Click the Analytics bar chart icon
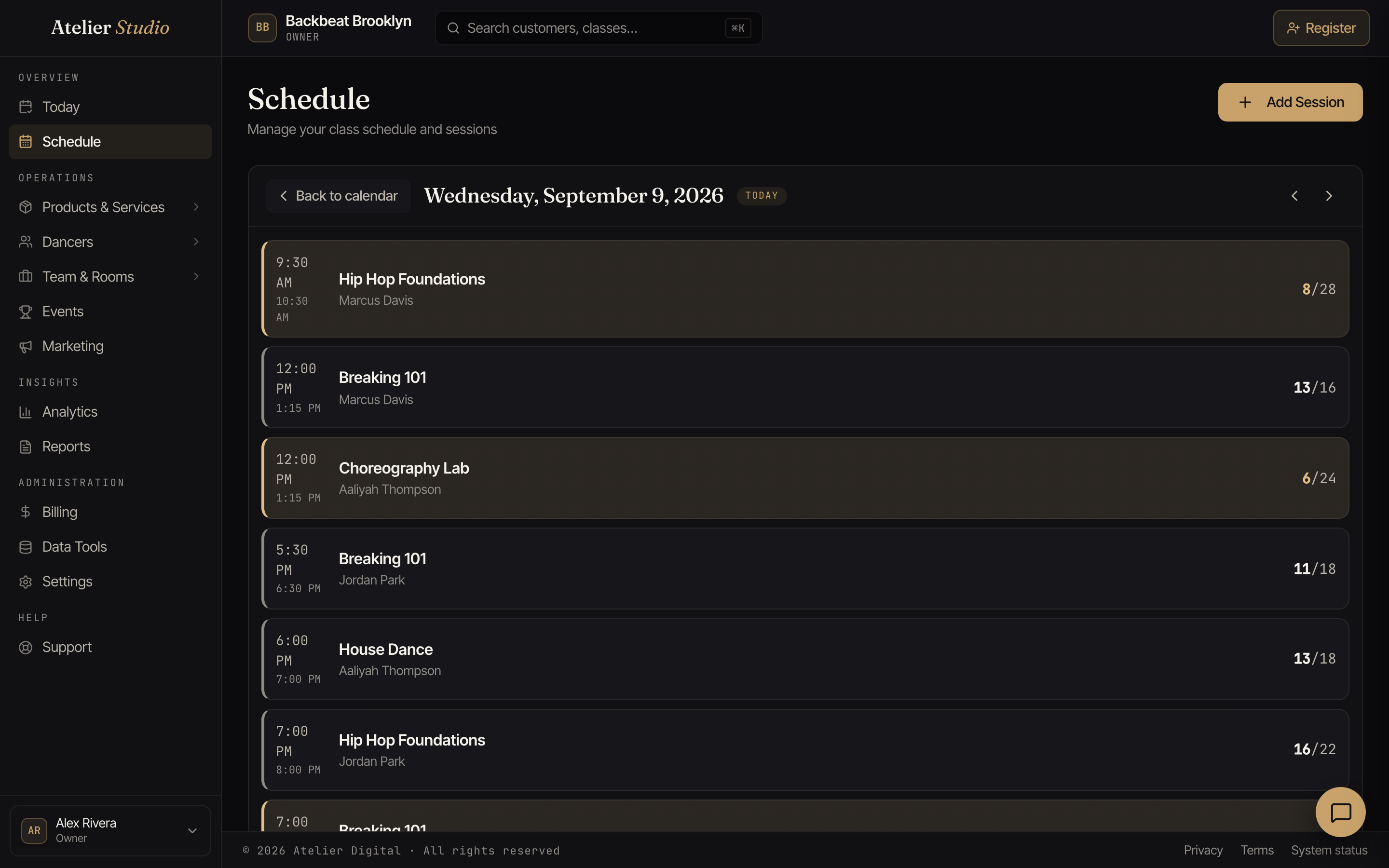This screenshot has width=1389, height=868. point(25,412)
